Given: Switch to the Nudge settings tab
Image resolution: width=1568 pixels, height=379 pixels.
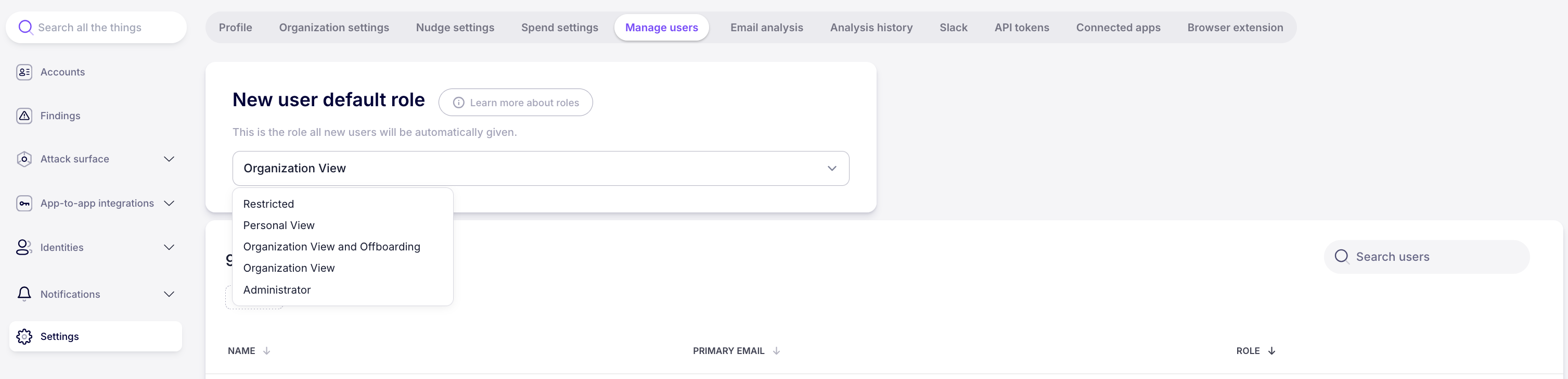Looking at the screenshot, I should [x=455, y=28].
